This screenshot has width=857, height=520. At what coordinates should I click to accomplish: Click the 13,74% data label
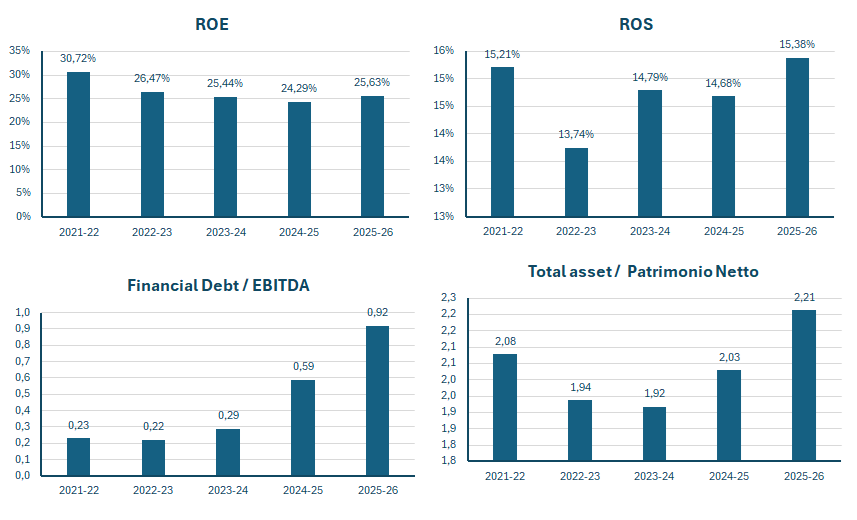576,135
